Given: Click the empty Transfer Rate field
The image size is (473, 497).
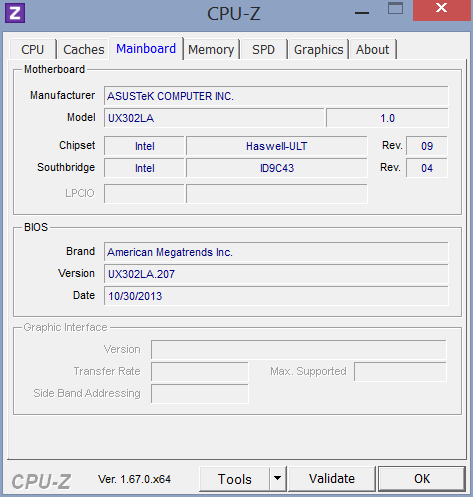Looking at the screenshot, I should tap(200, 371).
